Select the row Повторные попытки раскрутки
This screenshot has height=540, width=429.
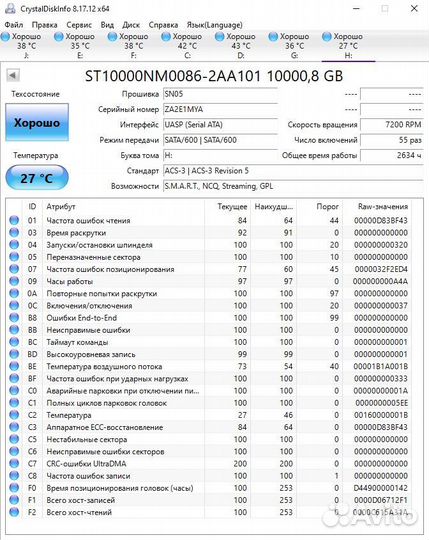209,293
